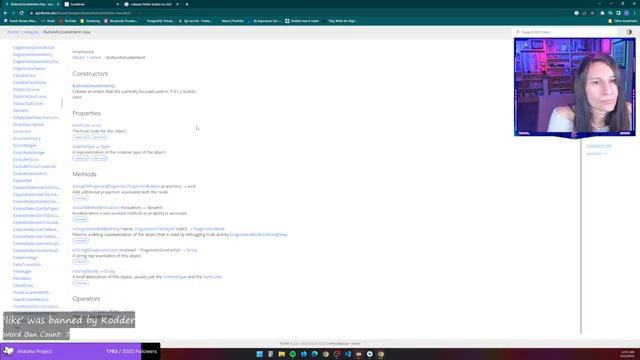The image size is (640, 360).
Task: Open the toDiagnosticsNode method link
Action: [x=89, y=229]
